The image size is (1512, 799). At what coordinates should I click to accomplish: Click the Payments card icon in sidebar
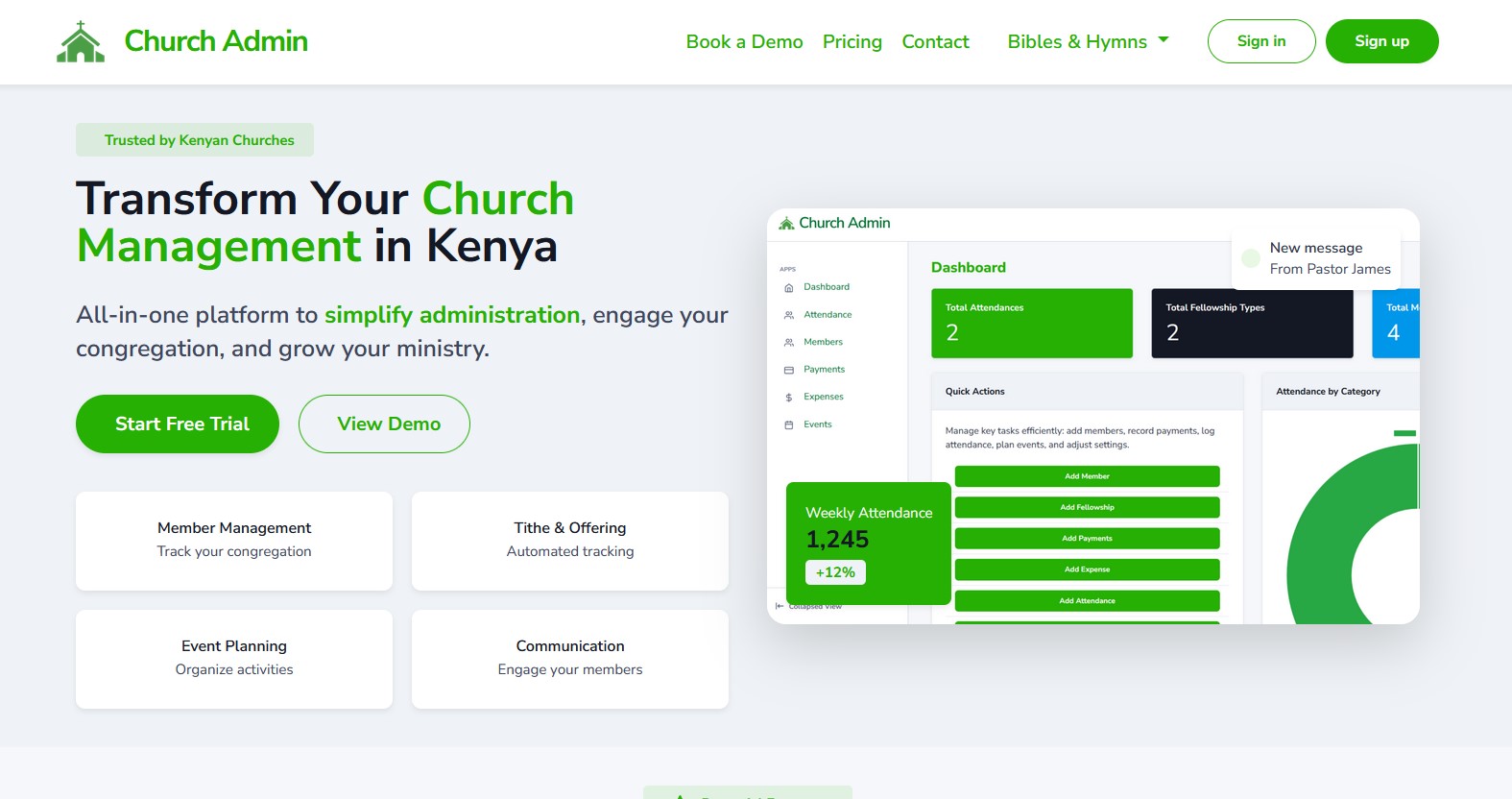[789, 370]
